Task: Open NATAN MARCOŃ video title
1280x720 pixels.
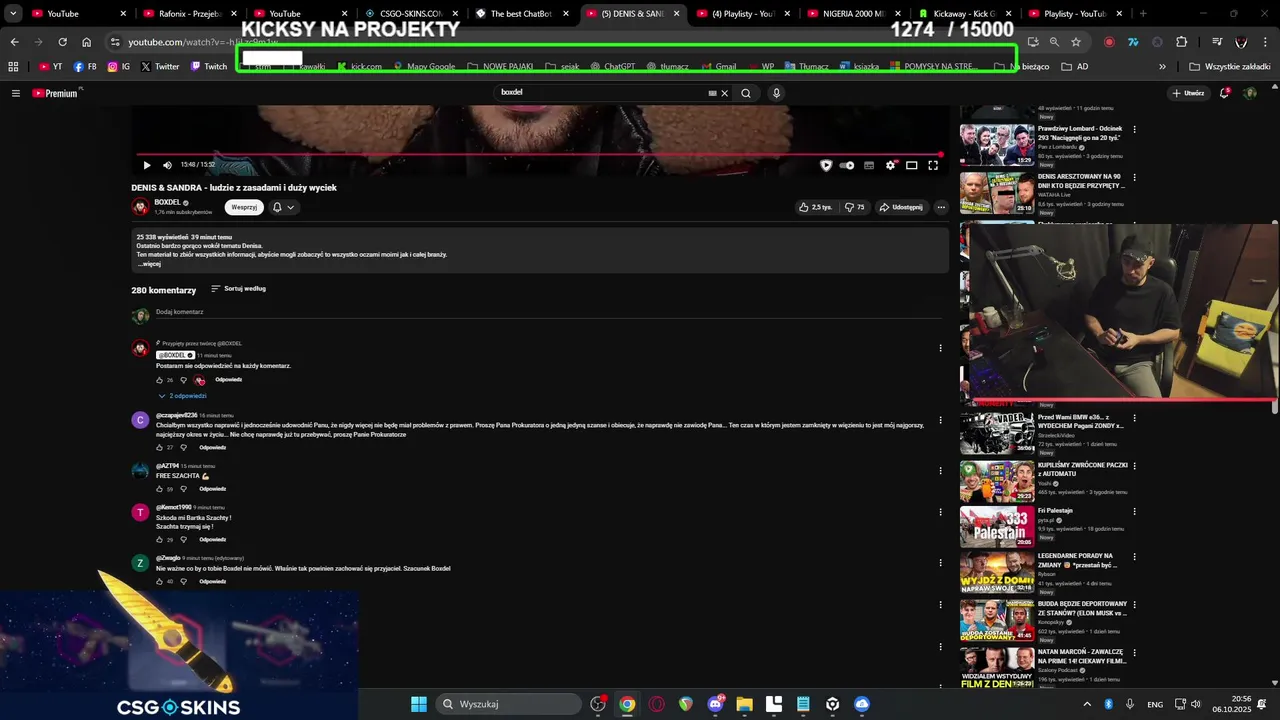Action: click(1082, 656)
